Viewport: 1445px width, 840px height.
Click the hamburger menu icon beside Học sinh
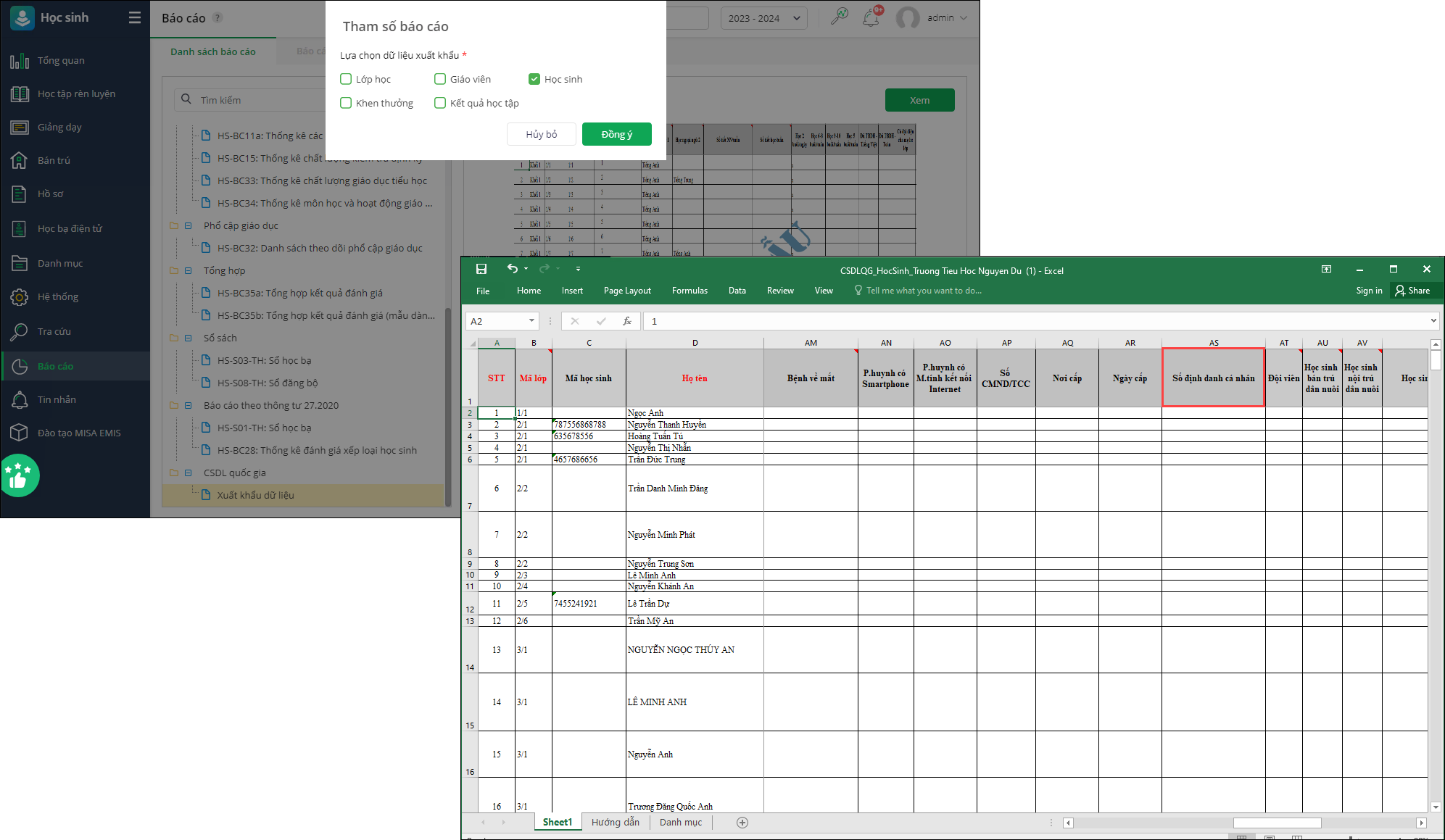[135, 17]
